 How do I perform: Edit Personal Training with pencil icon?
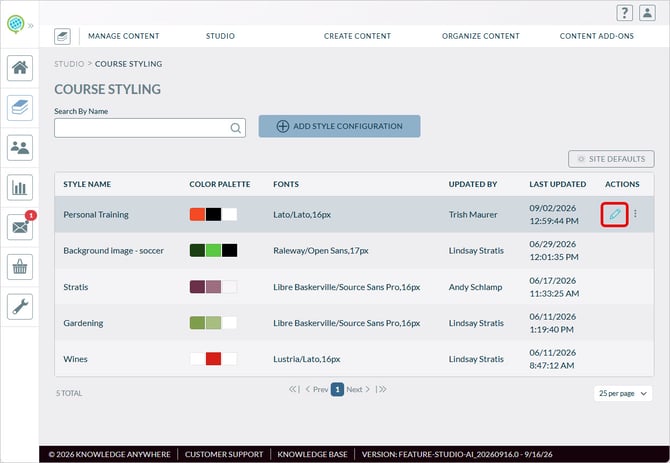(x=614, y=214)
